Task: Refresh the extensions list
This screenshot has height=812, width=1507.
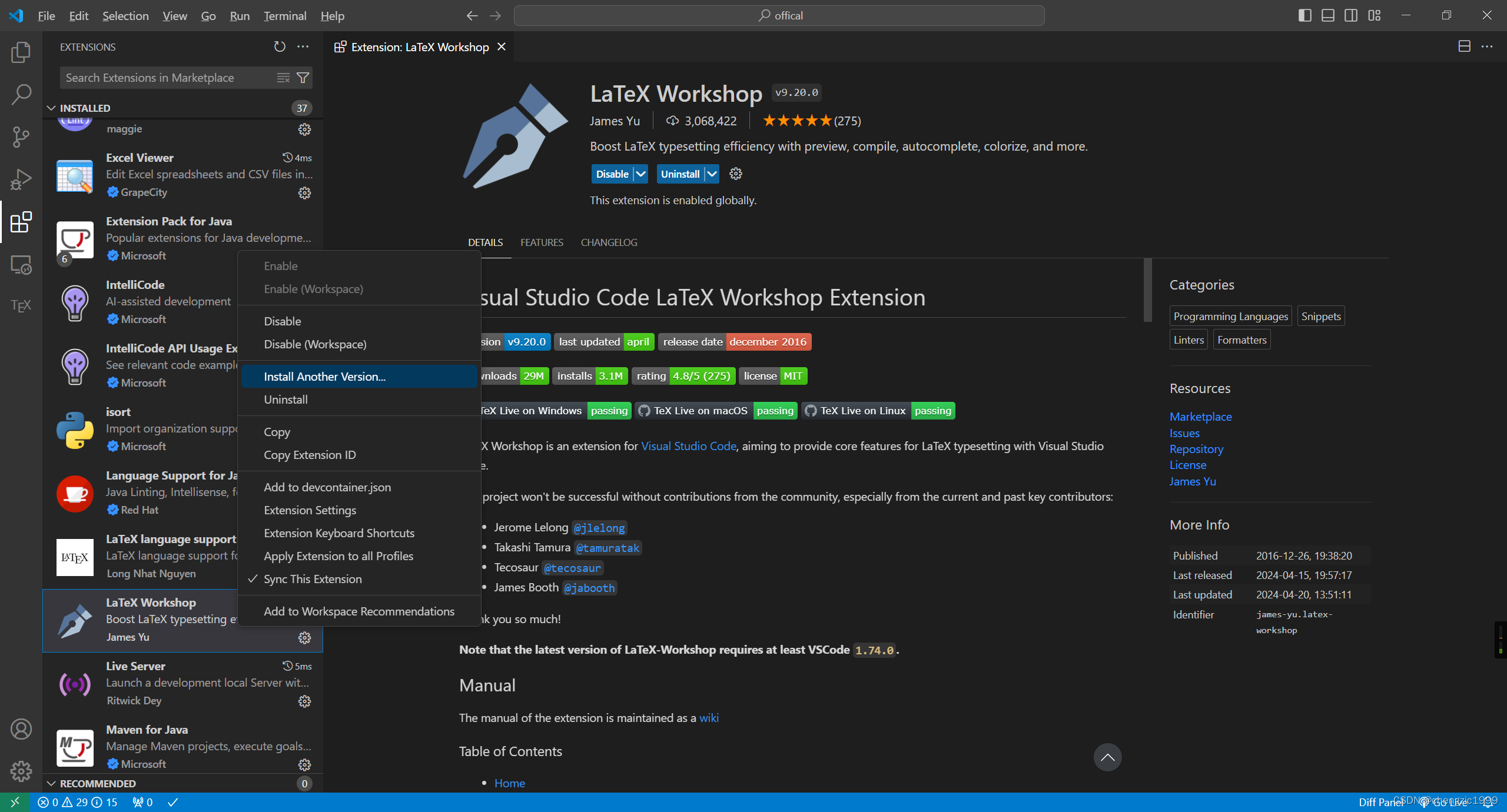Action: pos(280,46)
